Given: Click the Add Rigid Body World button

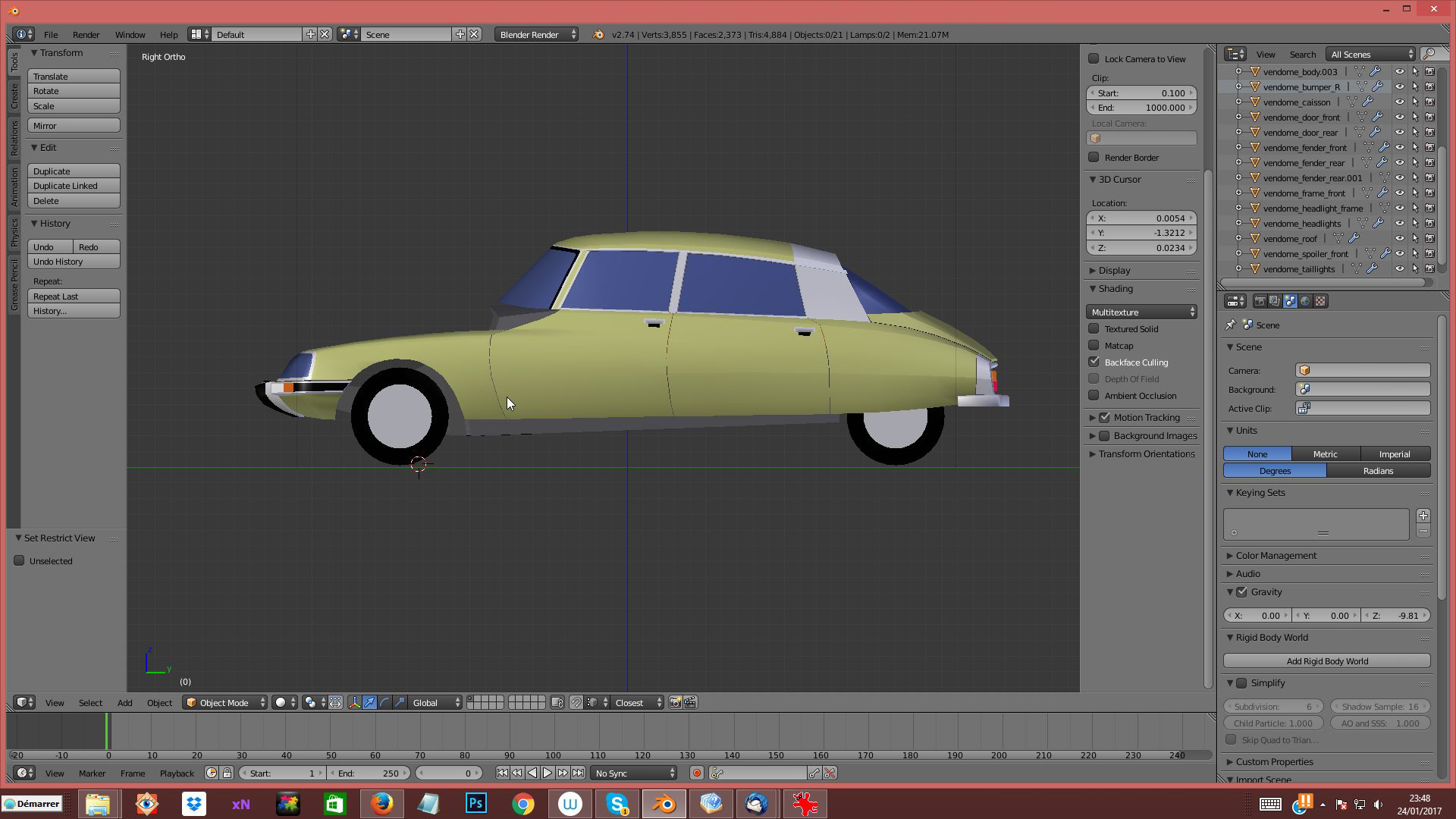Looking at the screenshot, I should pyautogui.click(x=1326, y=661).
